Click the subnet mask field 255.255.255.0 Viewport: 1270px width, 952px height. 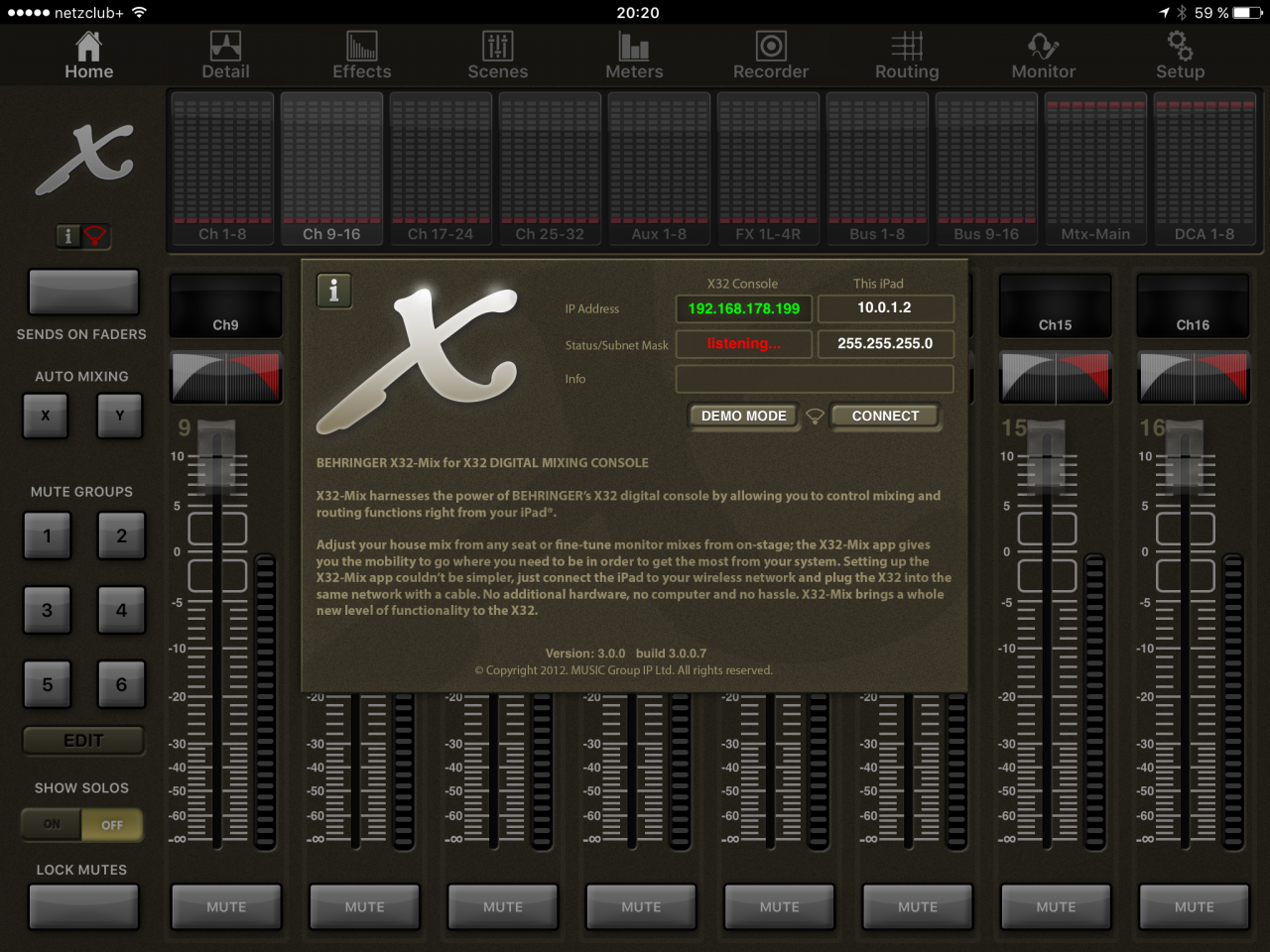(885, 344)
